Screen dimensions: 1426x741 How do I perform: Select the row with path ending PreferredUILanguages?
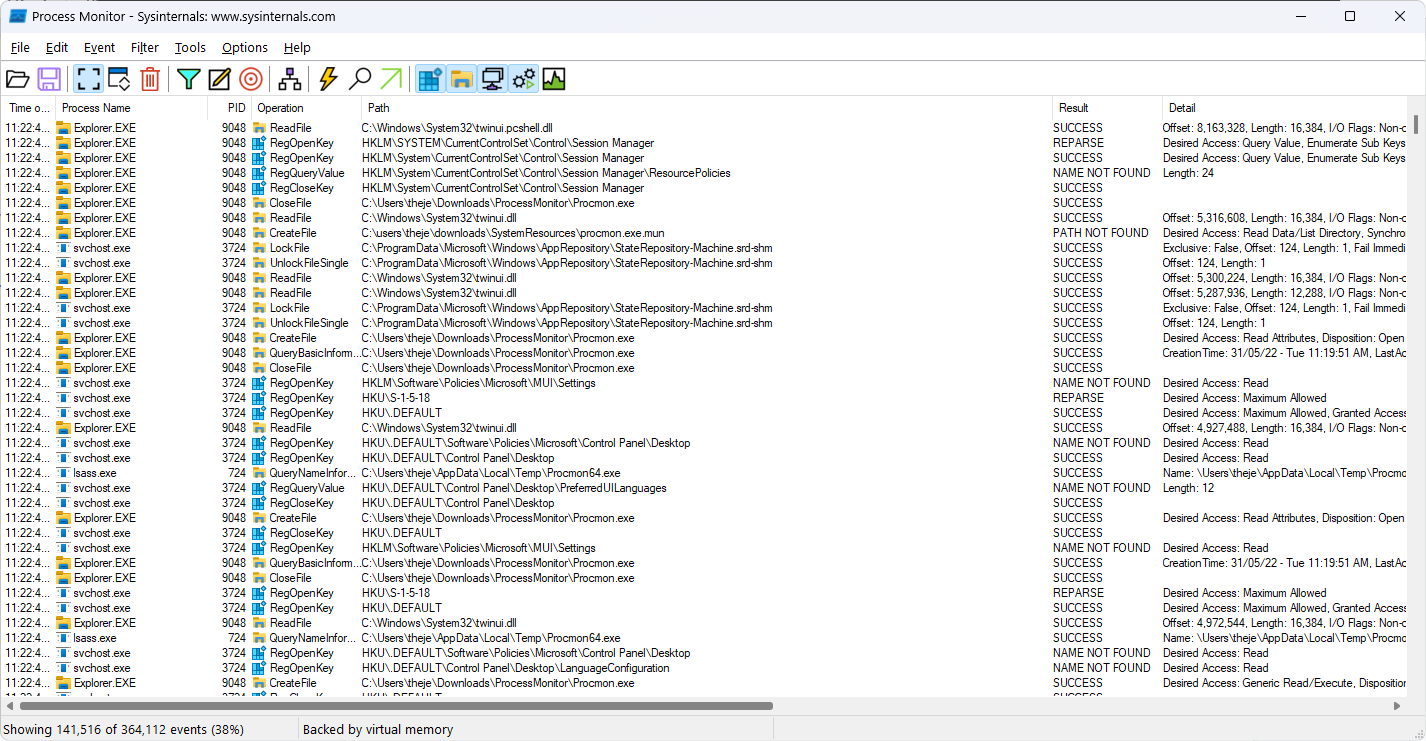point(705,488)
